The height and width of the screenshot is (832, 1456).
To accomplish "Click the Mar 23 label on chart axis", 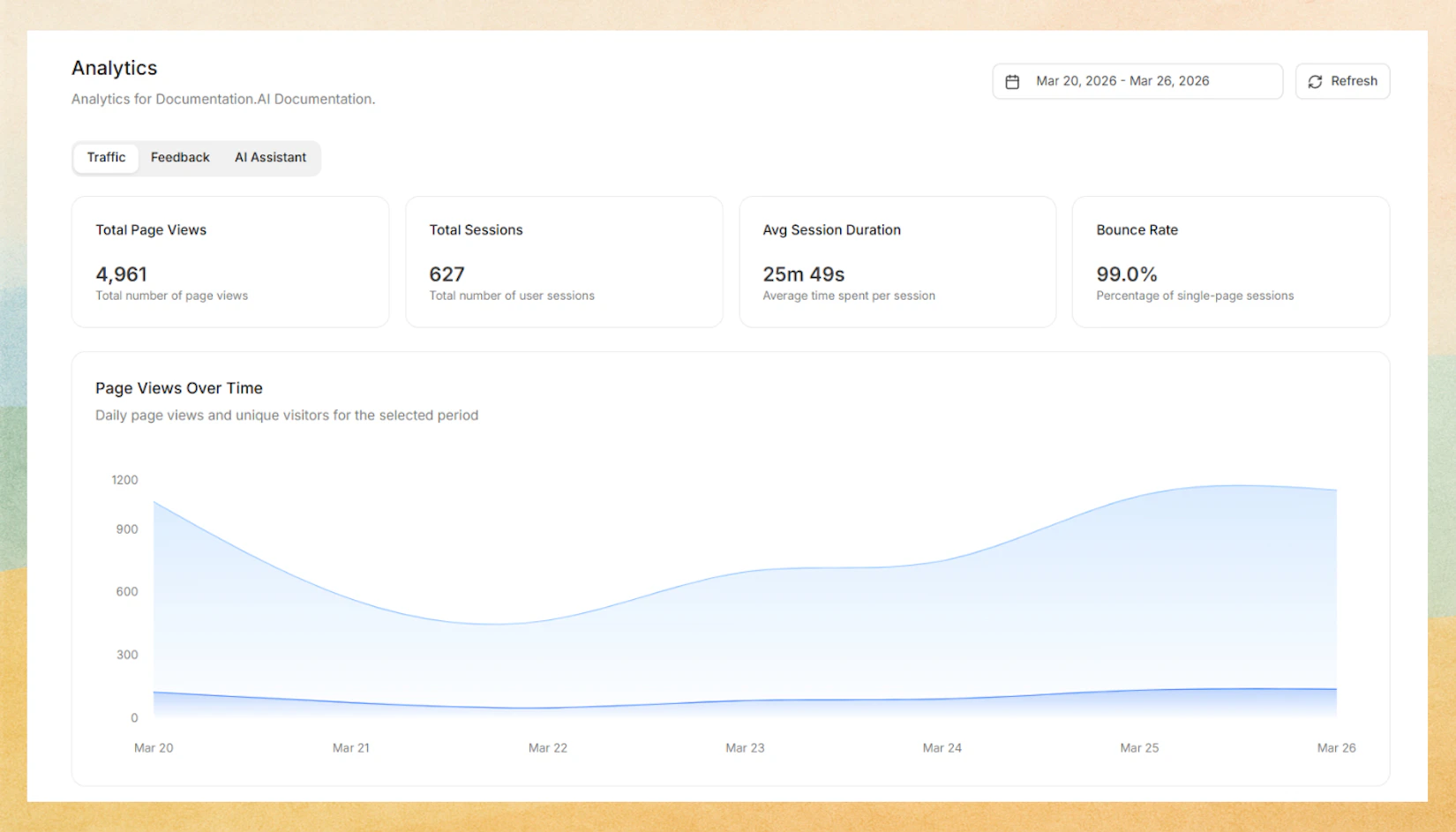I will [x=746, y=747].
